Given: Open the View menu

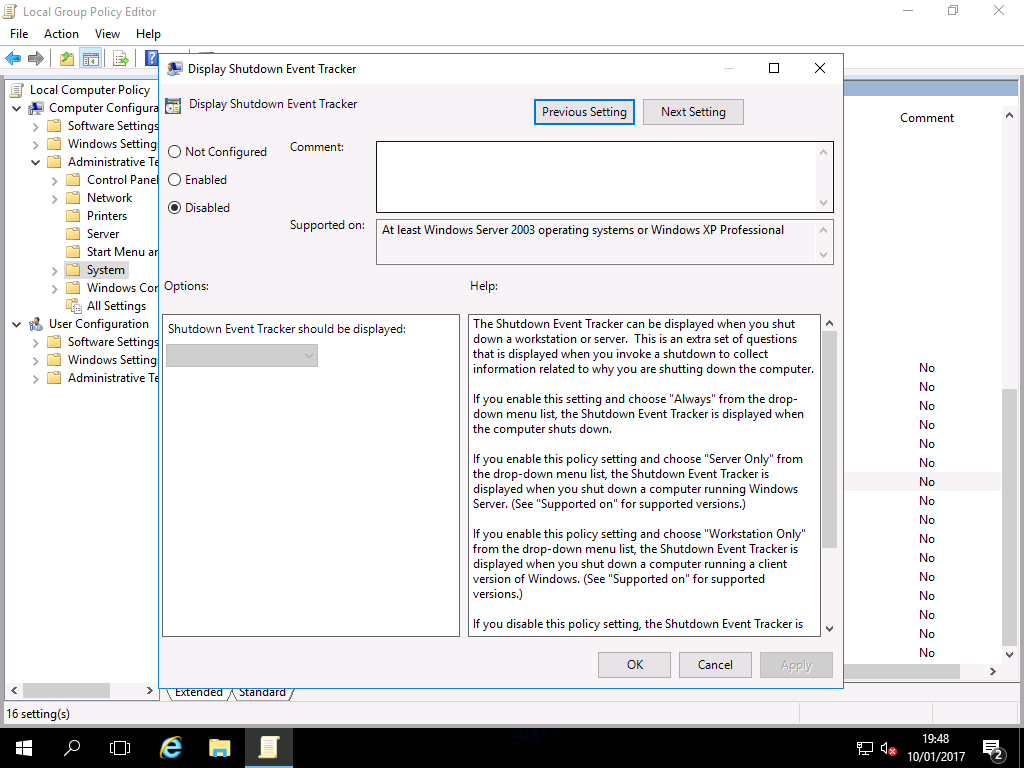Looking at the screenshot, I should pyautogui.click(x=107, y=34).
